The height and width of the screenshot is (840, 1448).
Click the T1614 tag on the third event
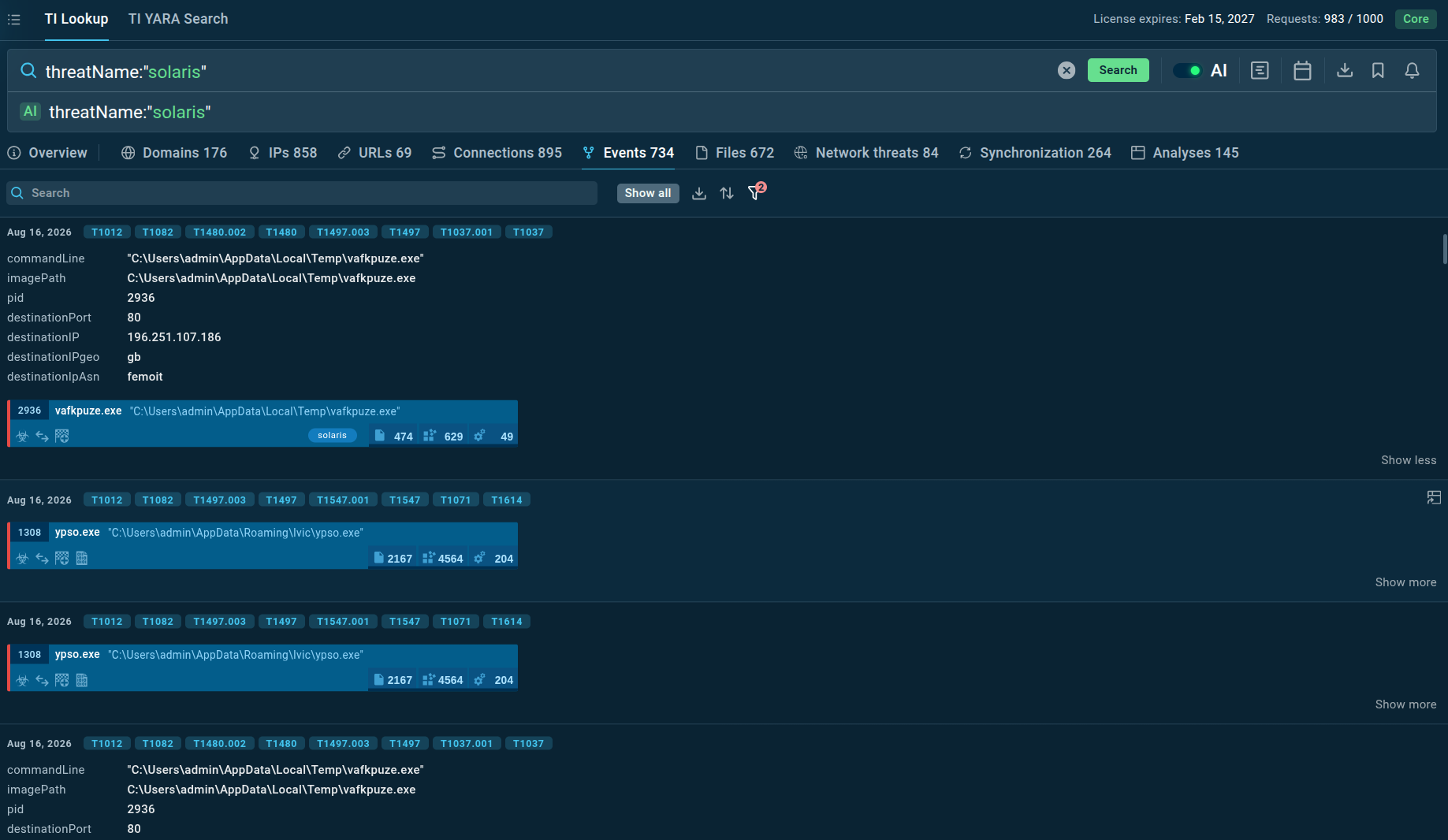507,622
